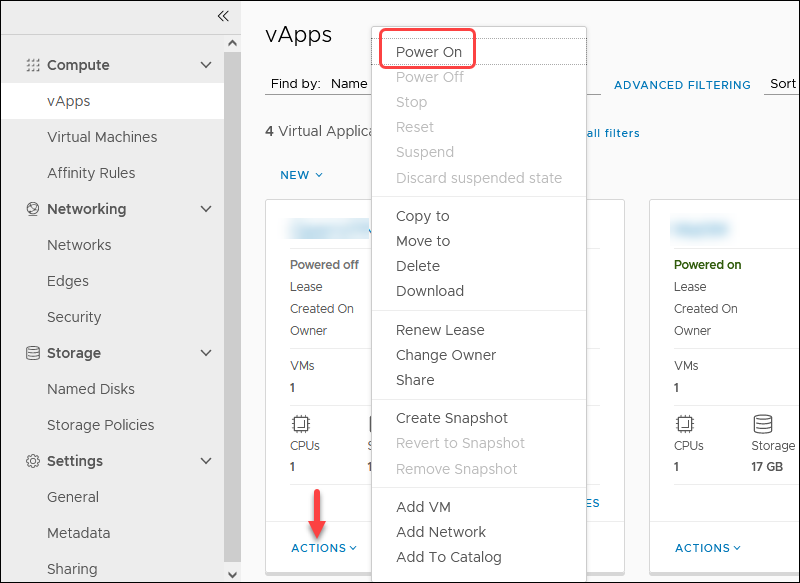Click the Storage disk icon on the powered-on vApp
800x583 pixels.
pyautogui.click(x=763, y=424)
